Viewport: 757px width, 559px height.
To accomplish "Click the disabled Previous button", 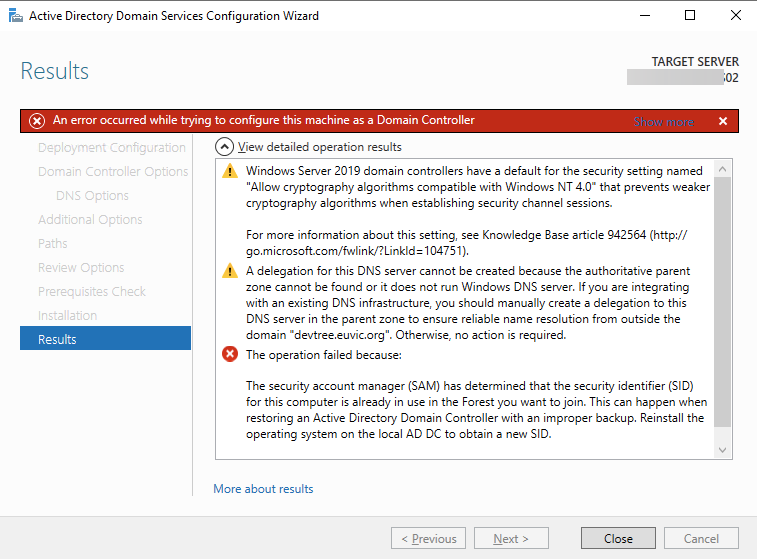I will tap(428, 538).
